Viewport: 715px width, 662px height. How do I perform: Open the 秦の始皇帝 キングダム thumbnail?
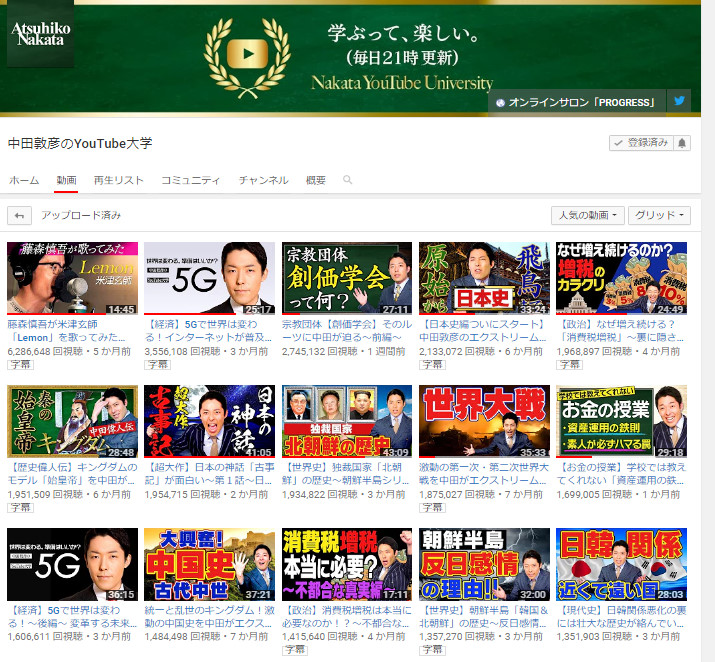(x=73, y=421)
